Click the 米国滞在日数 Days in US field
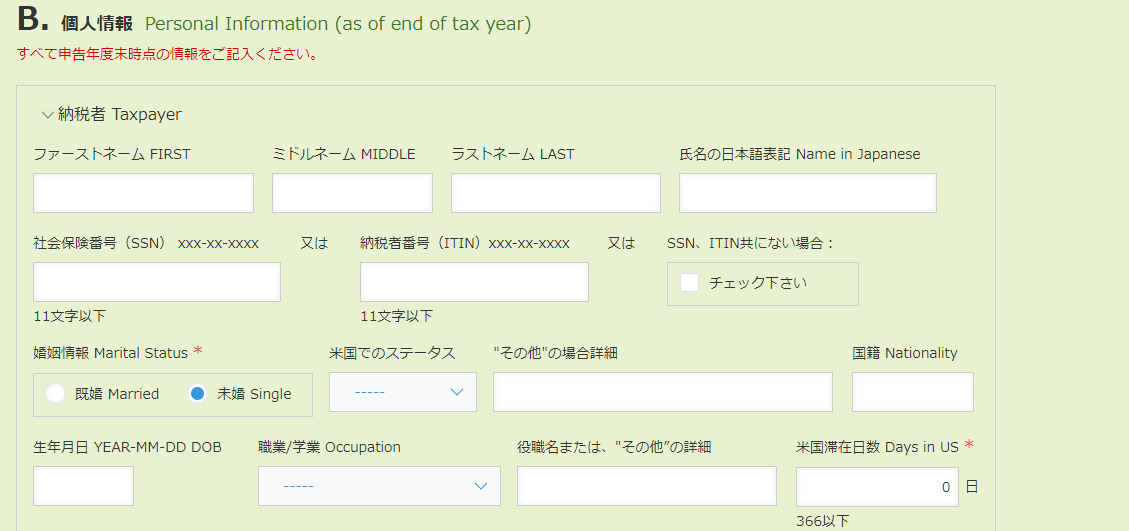 coord(876,487)
